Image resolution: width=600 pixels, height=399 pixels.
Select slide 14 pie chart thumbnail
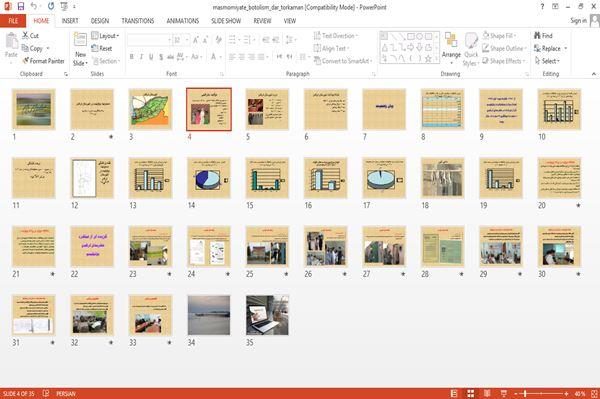click(209, 178)
